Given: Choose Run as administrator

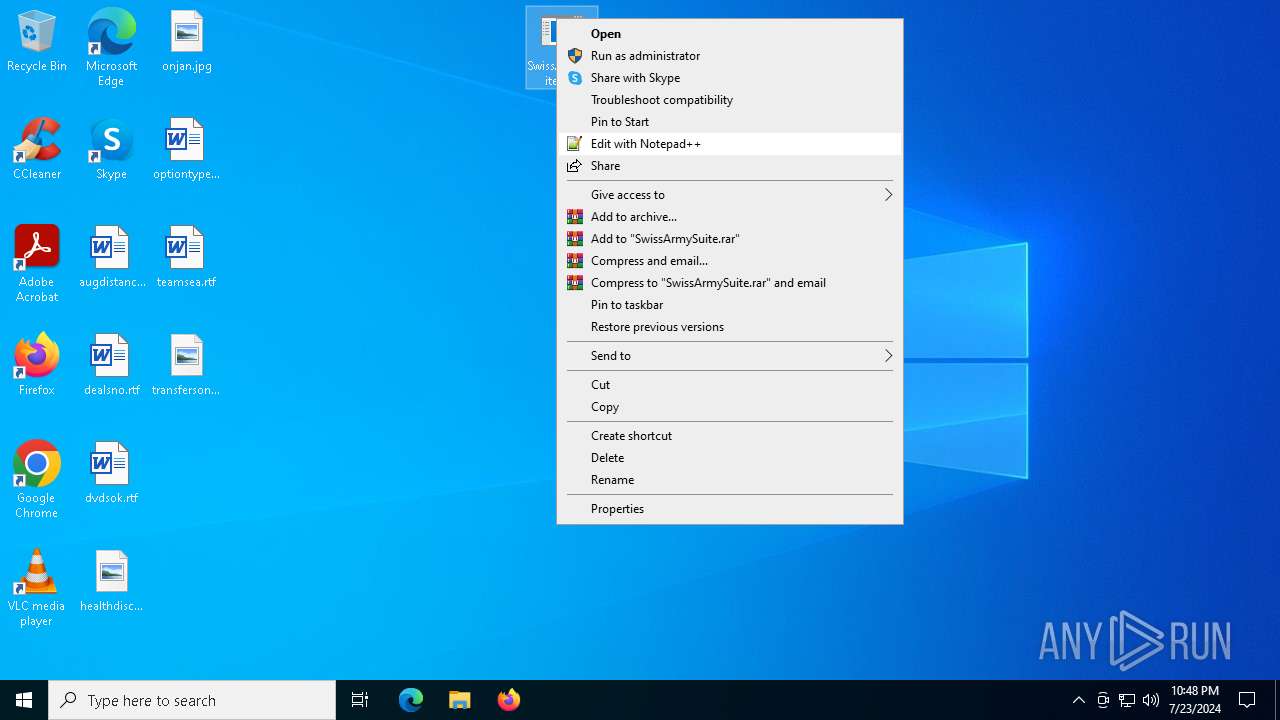Looking at the screenshot, I should tap(730, 56).
